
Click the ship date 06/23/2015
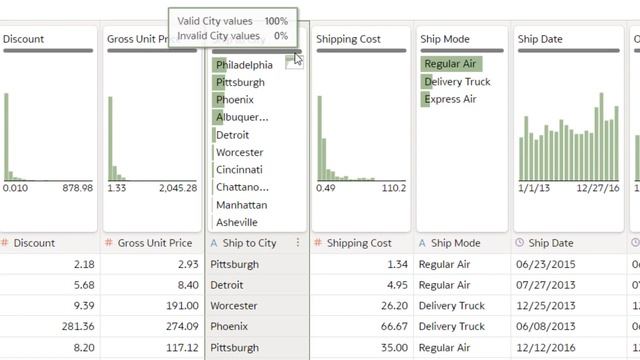pyautogui.click(x=546, y=264)
